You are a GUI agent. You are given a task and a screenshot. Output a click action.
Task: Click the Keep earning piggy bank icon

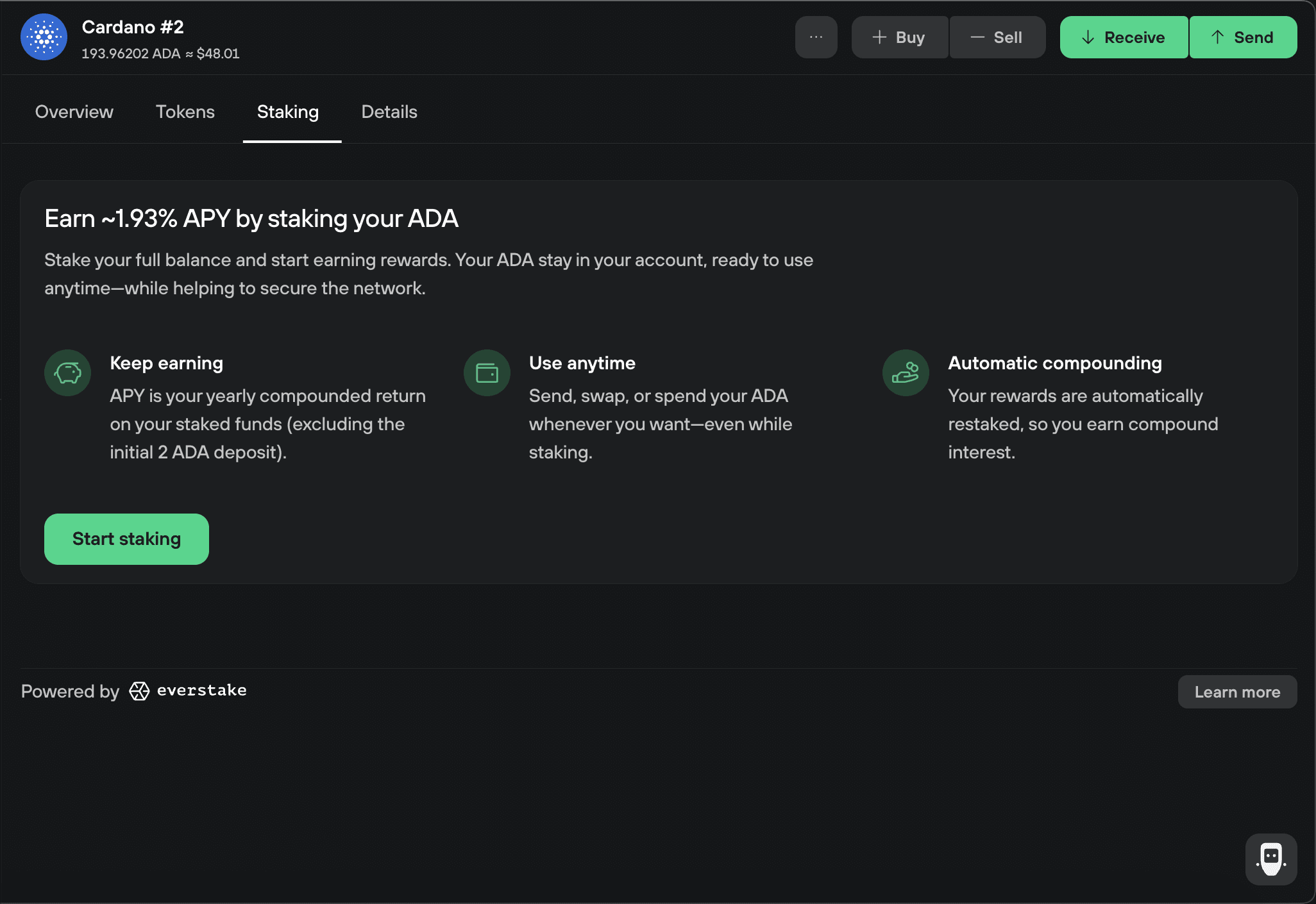[x=67, y=372]
